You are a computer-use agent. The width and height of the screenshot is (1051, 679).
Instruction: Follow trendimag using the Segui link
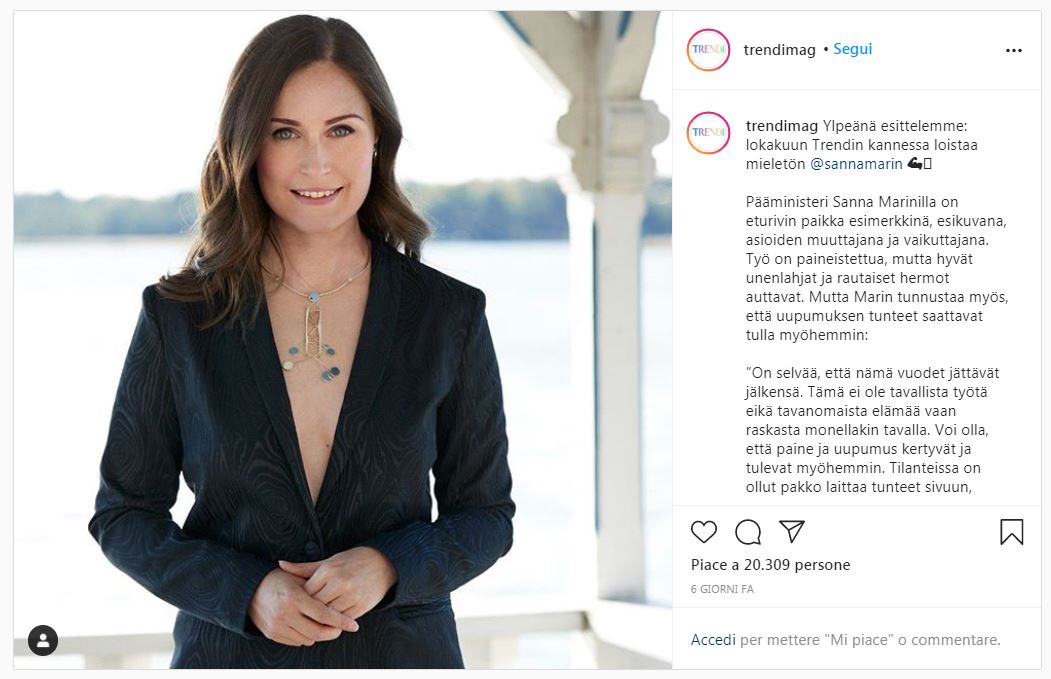pos(852,49)
